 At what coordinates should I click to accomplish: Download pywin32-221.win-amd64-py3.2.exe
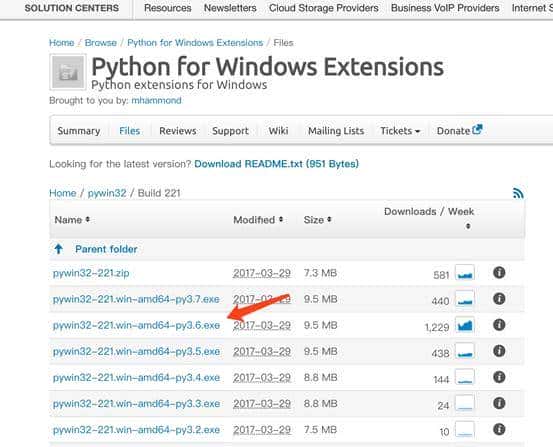136,430
